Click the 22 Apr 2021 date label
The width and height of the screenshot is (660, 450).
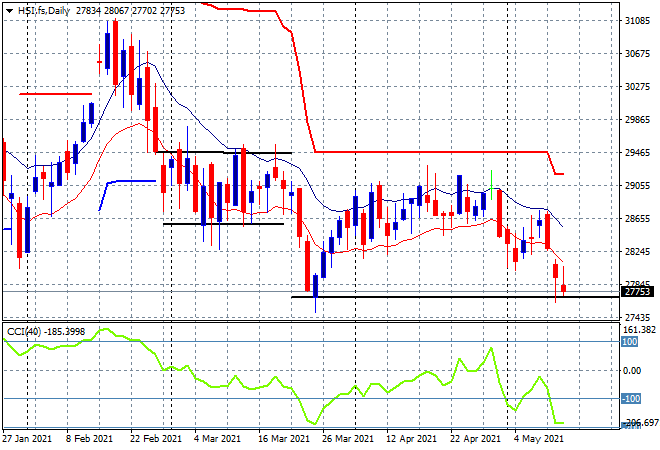tap(475, 439)
